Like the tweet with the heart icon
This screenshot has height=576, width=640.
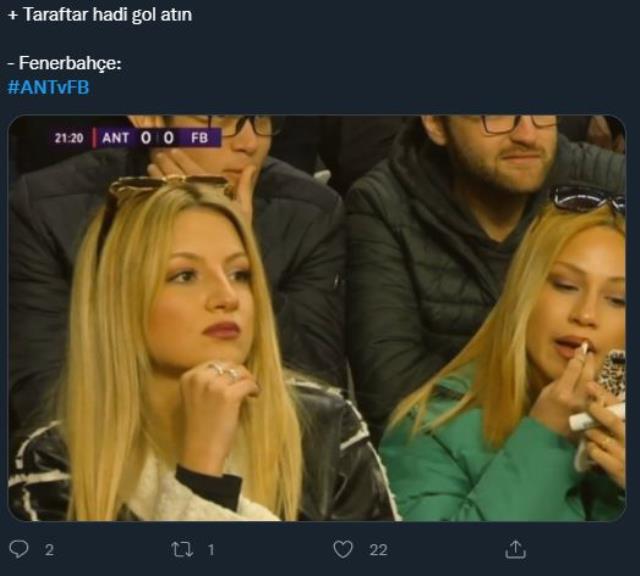pos(343,549)
